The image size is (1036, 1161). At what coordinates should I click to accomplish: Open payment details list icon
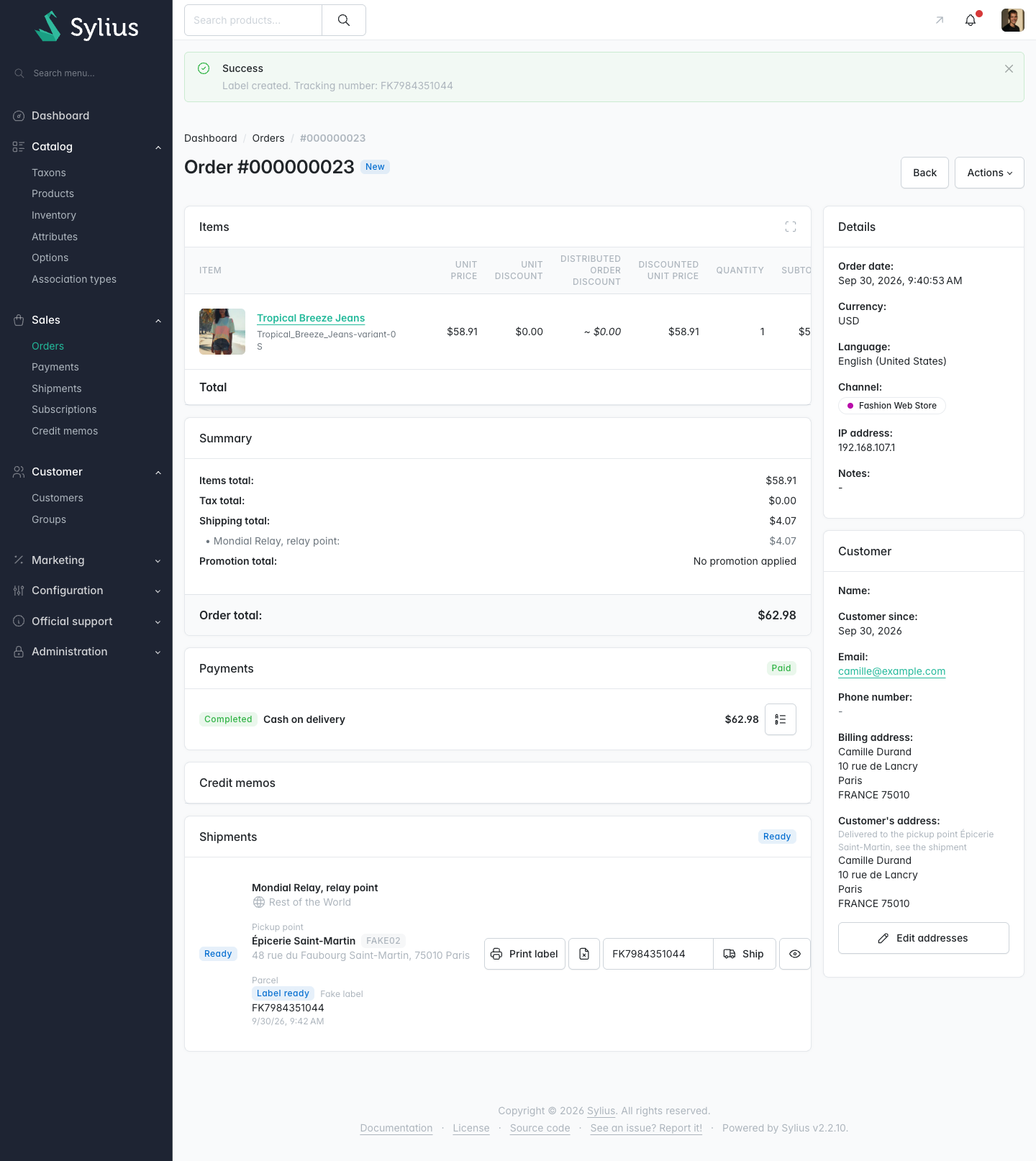click(x=781, y=719)
